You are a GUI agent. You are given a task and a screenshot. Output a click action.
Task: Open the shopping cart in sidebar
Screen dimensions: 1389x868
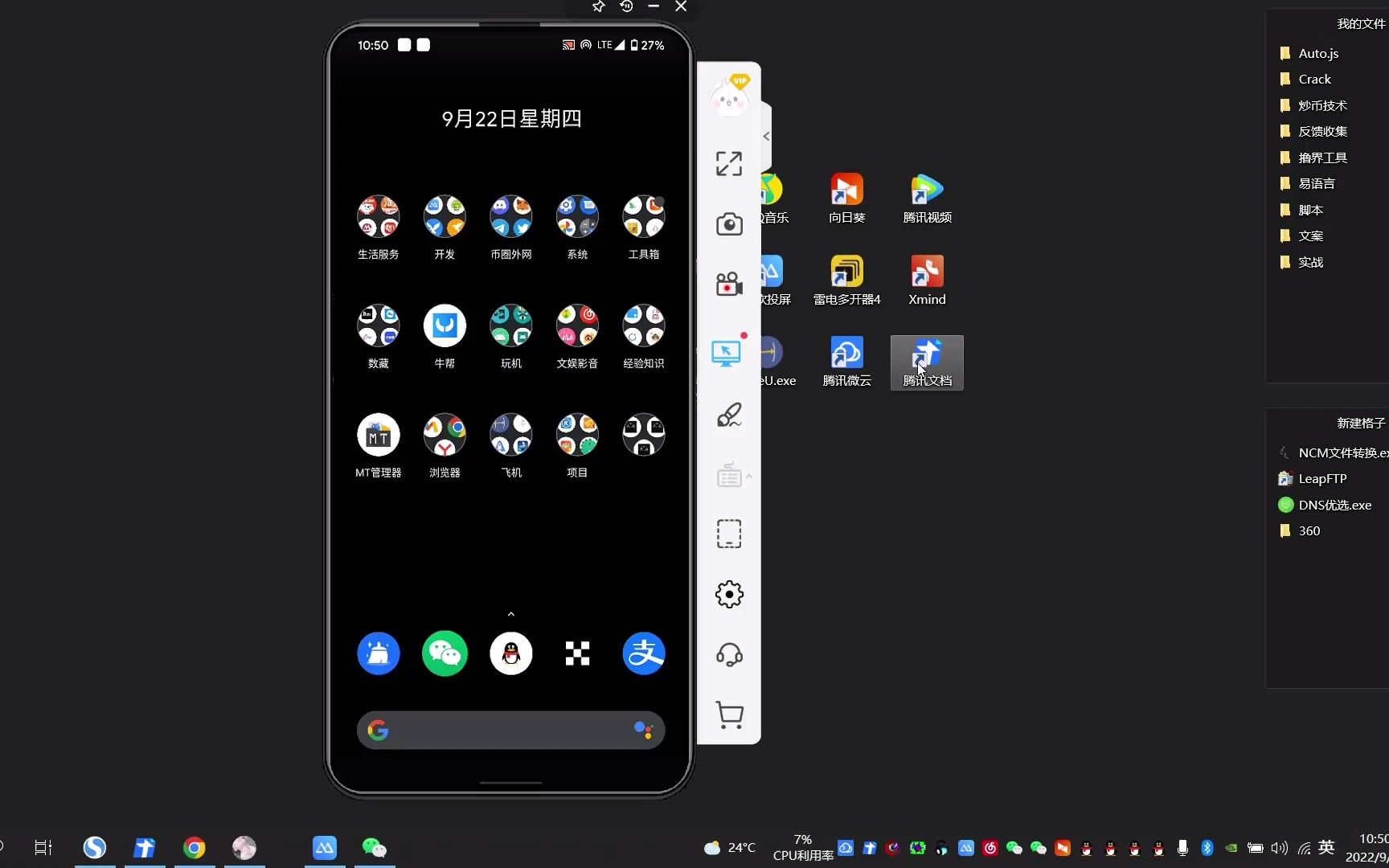(729, 715)
